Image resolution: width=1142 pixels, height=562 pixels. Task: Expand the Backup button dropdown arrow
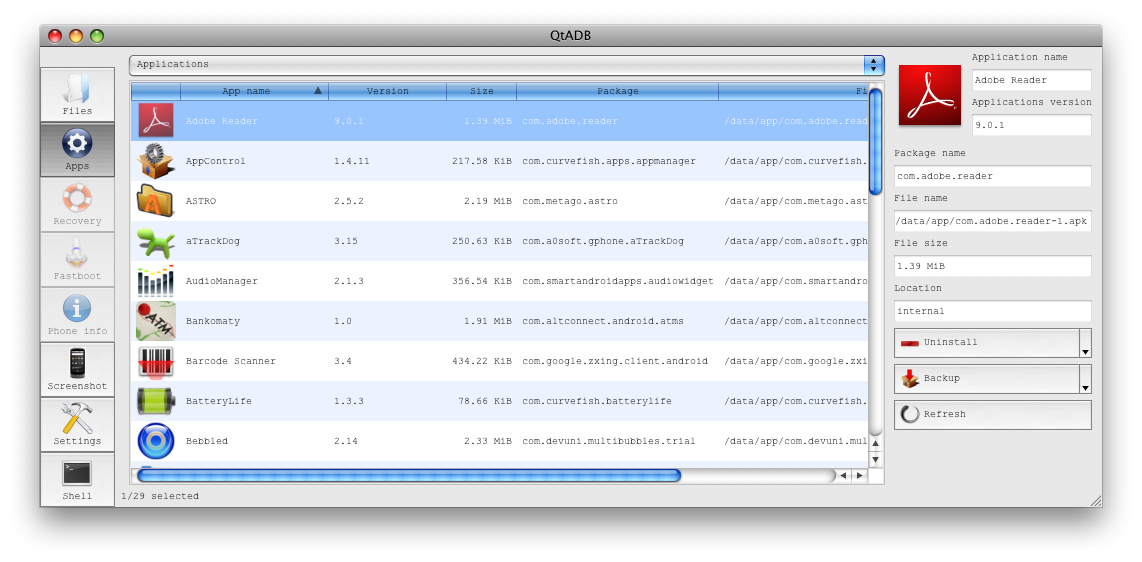(1085, 379)
